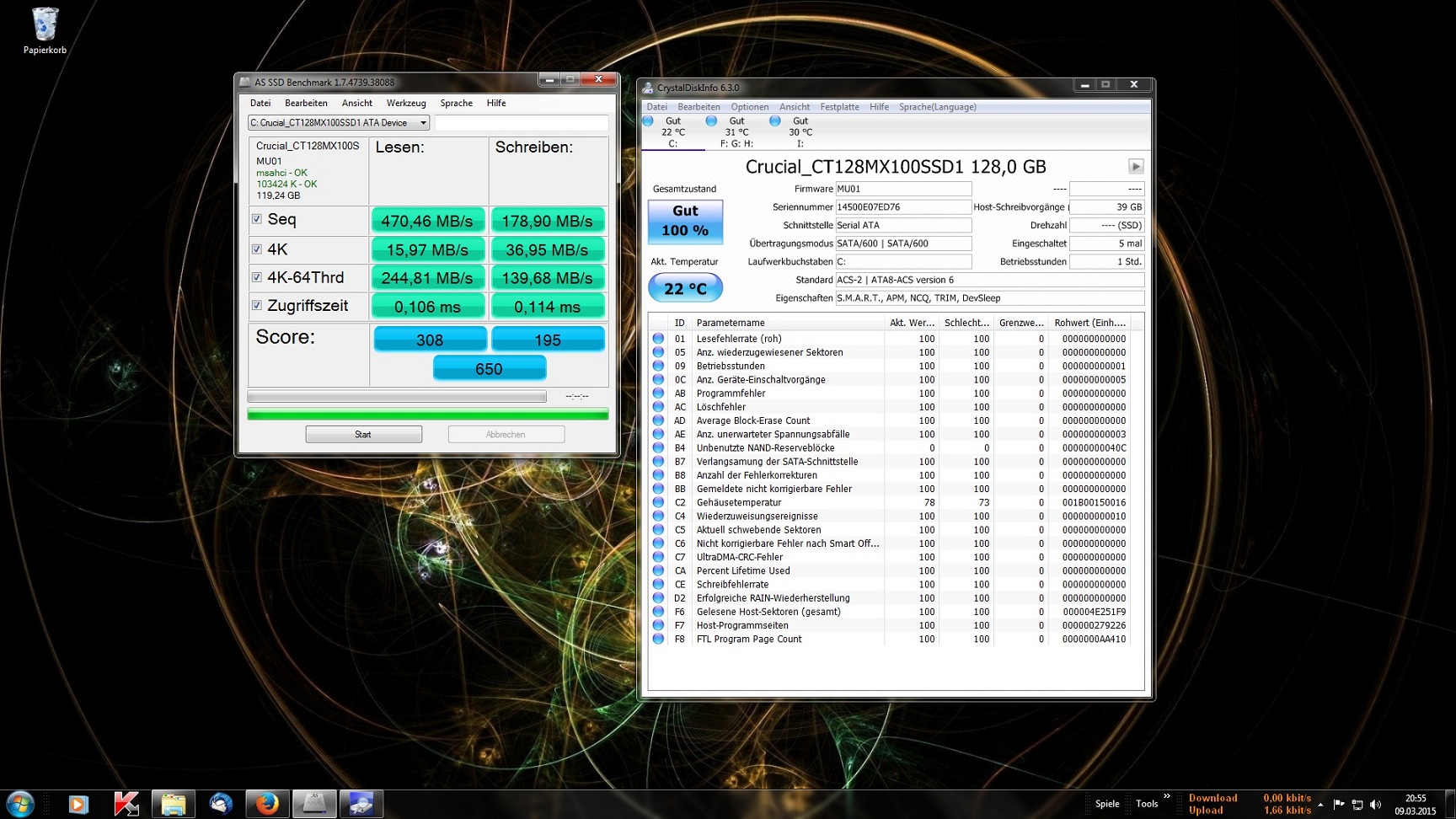Click the Abbrechen button
The width and height of the screenshot is (1456, 819).
(x=506, y=434)
